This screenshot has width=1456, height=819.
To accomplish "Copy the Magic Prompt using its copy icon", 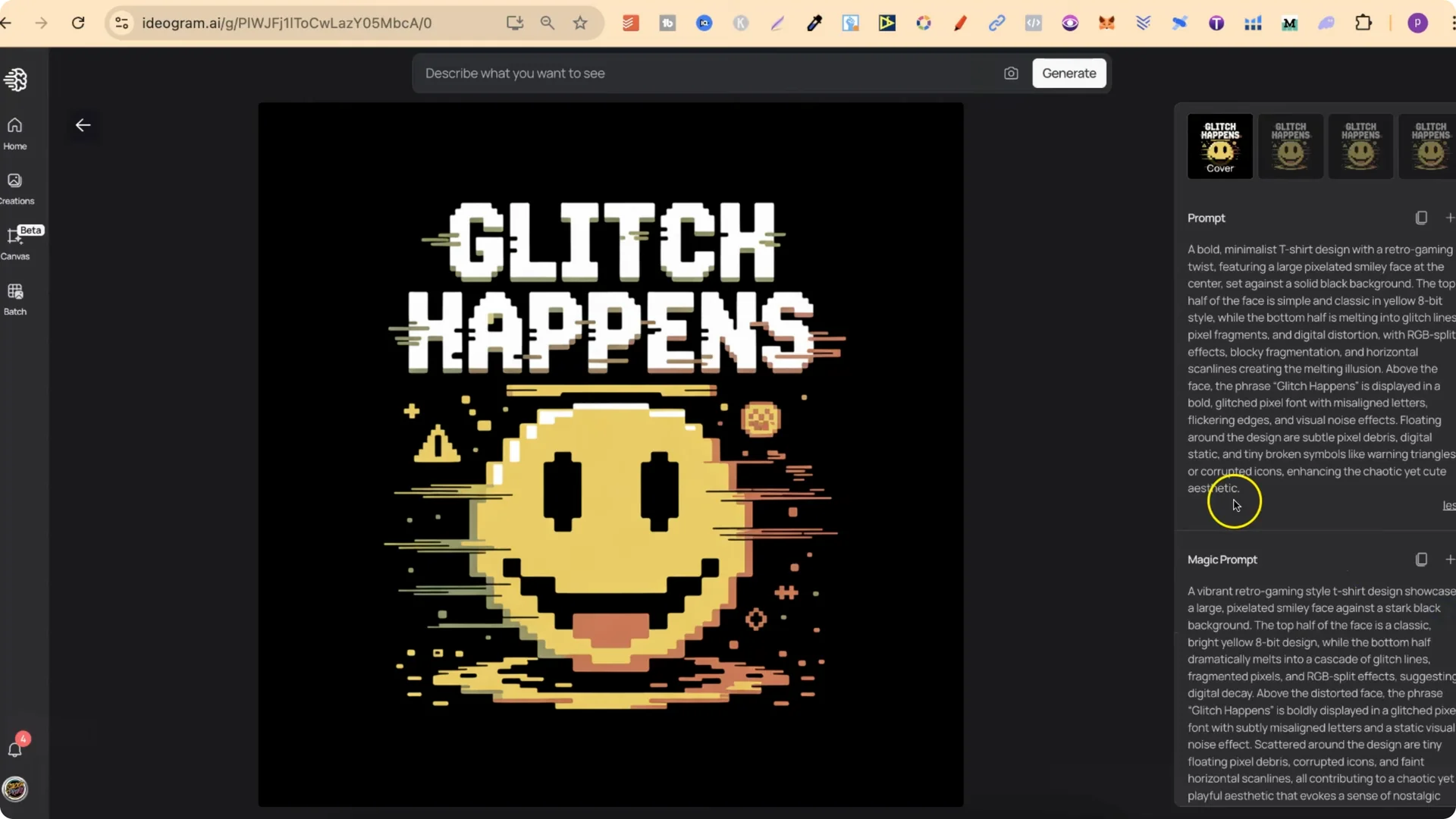I will click(1421, 559).
